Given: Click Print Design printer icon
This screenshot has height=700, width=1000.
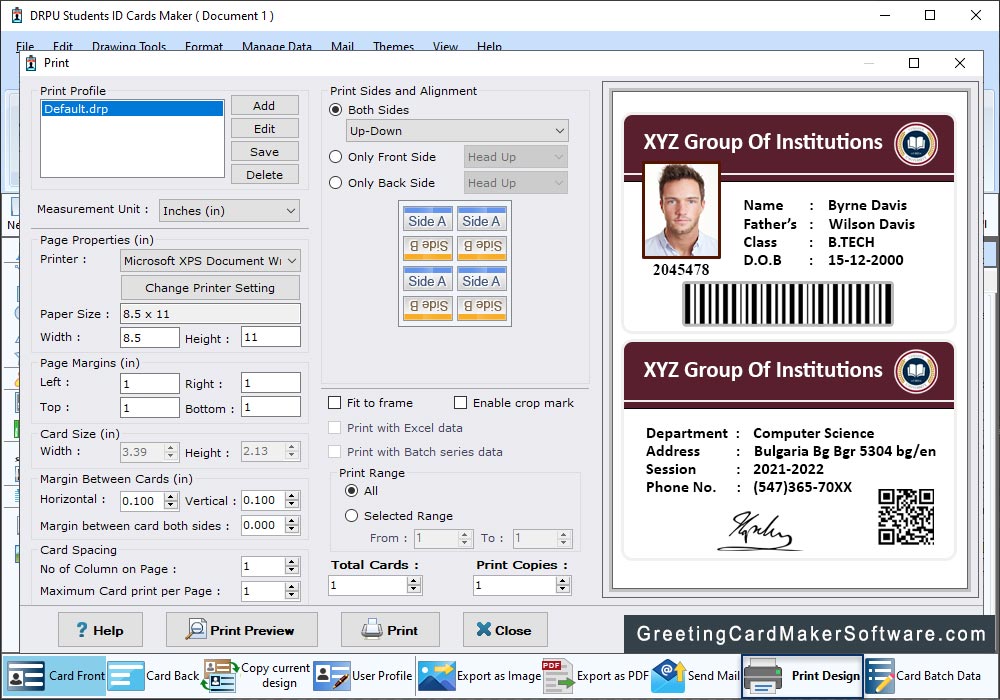Looking at the screenshot, I should pyautogui.click(x=763, y=676).
